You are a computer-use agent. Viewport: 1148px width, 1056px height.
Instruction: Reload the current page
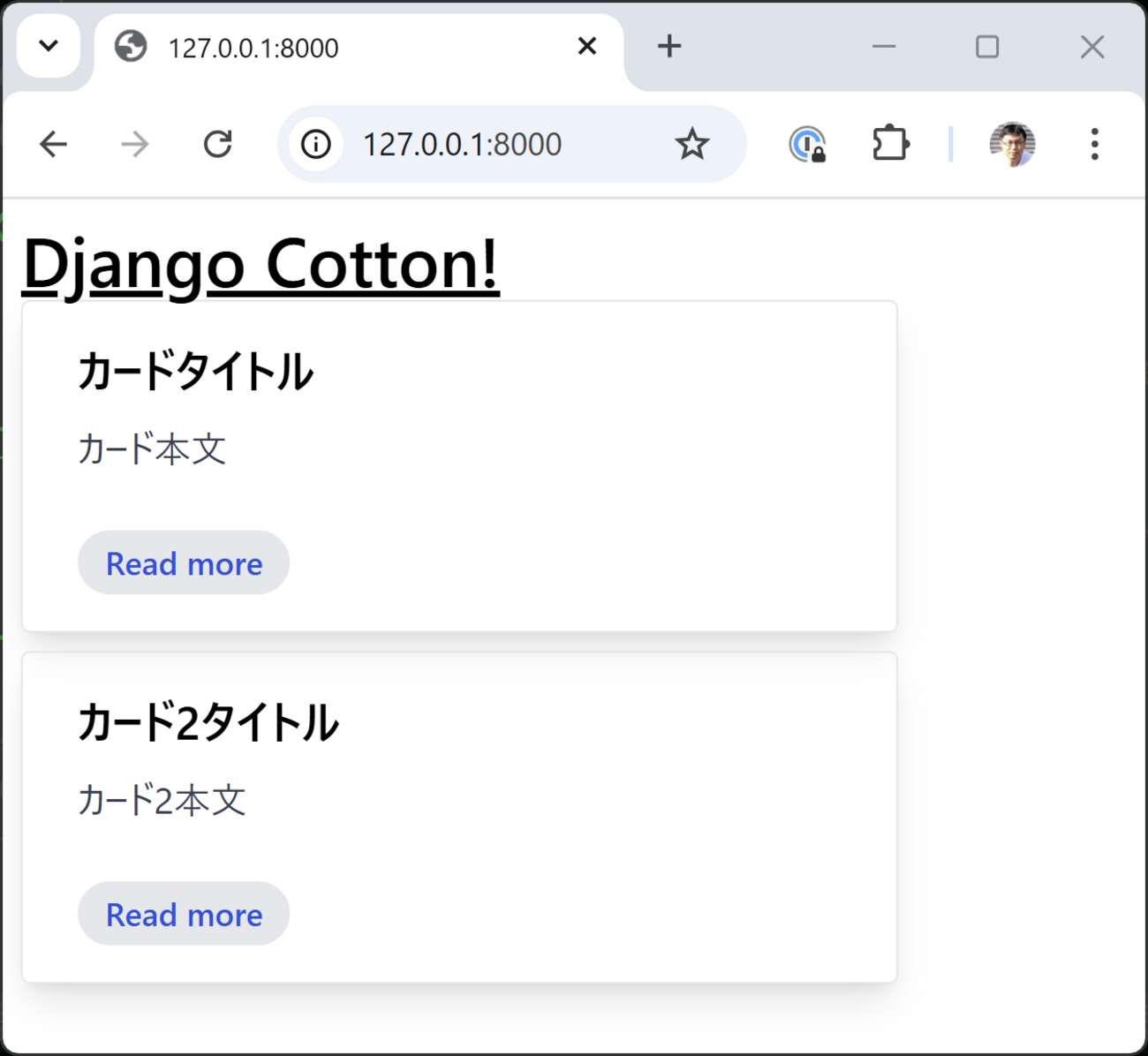217,144
